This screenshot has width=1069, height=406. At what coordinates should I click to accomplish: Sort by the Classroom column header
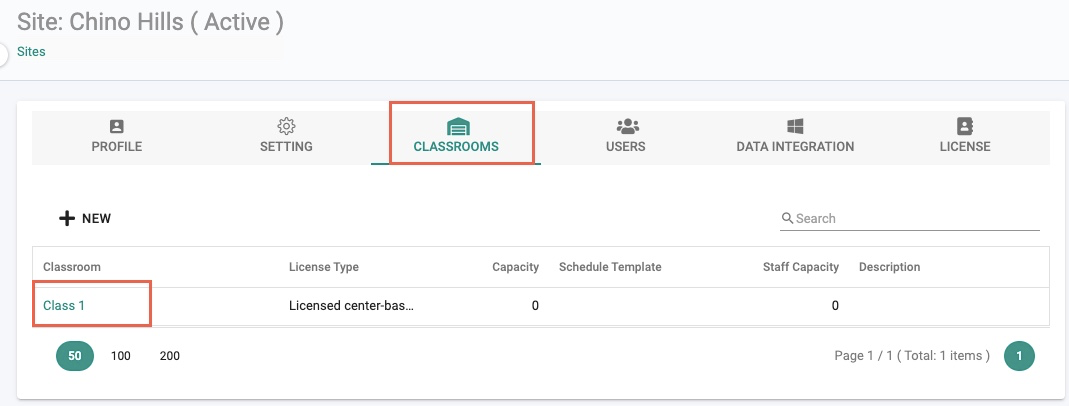coord(72,267)
